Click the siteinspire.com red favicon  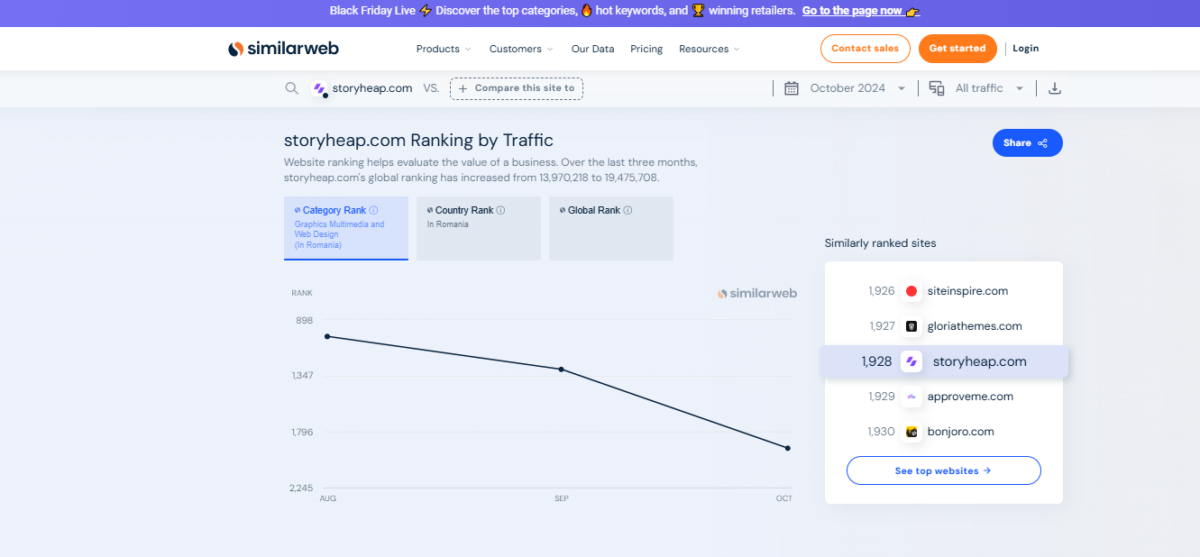tap(911, 291)
